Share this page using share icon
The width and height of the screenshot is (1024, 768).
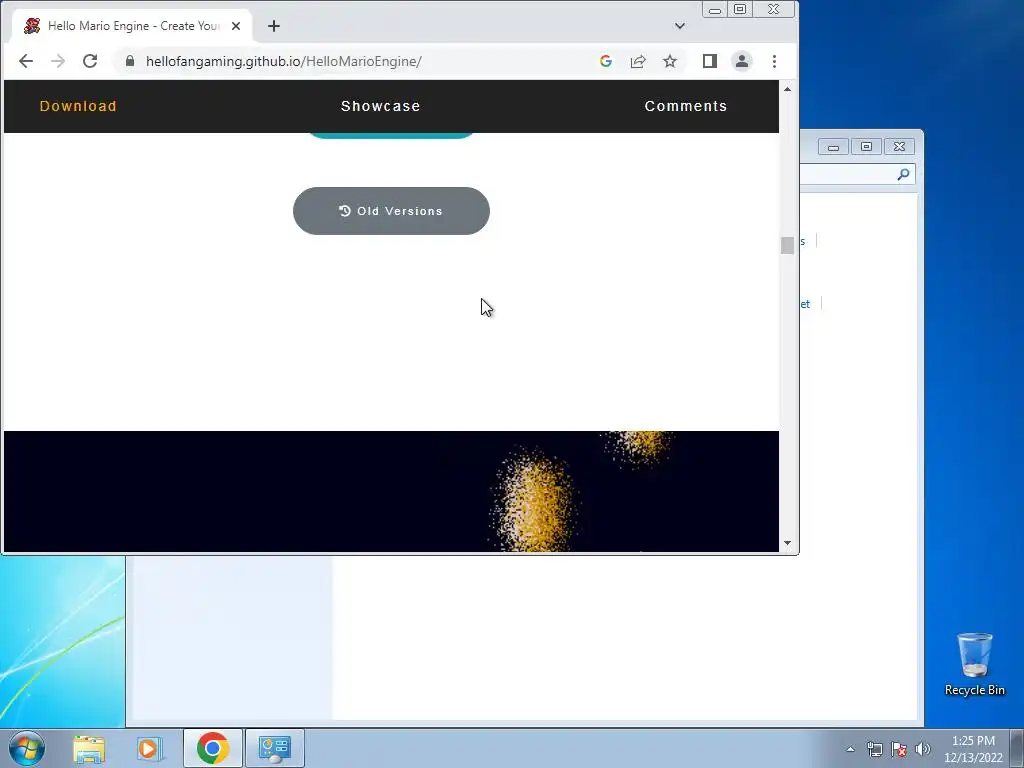pyautogui.click(x=638, y=61)
